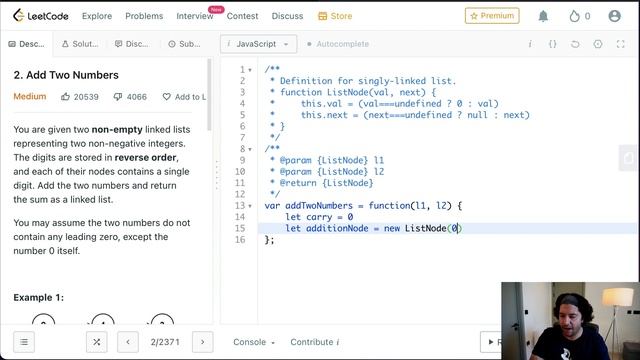Click the title '2. Add Two Numbers'
The width and height of the screenshot is (640, 360).
[66, 75]
